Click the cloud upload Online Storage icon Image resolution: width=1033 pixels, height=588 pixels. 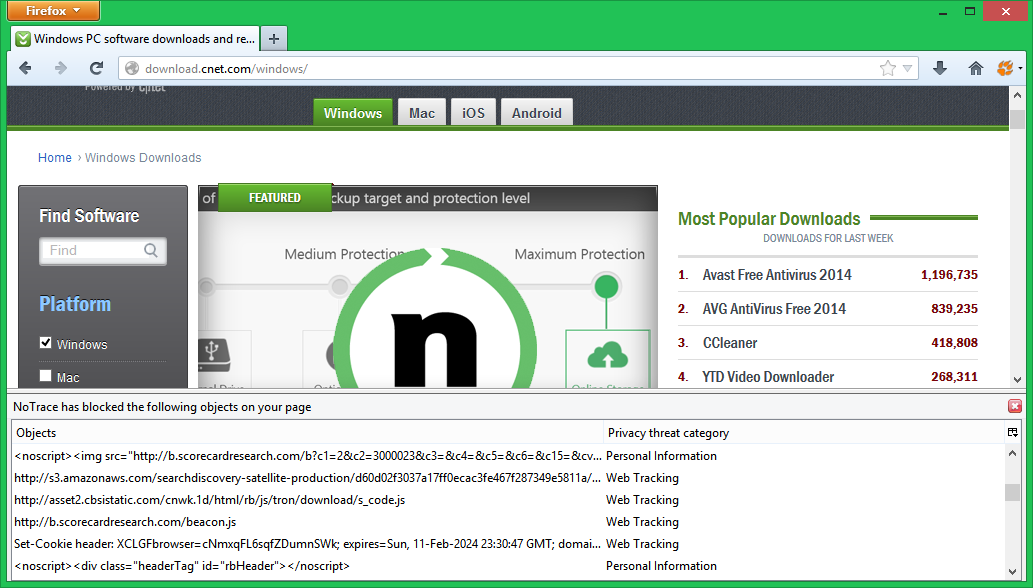607,356
